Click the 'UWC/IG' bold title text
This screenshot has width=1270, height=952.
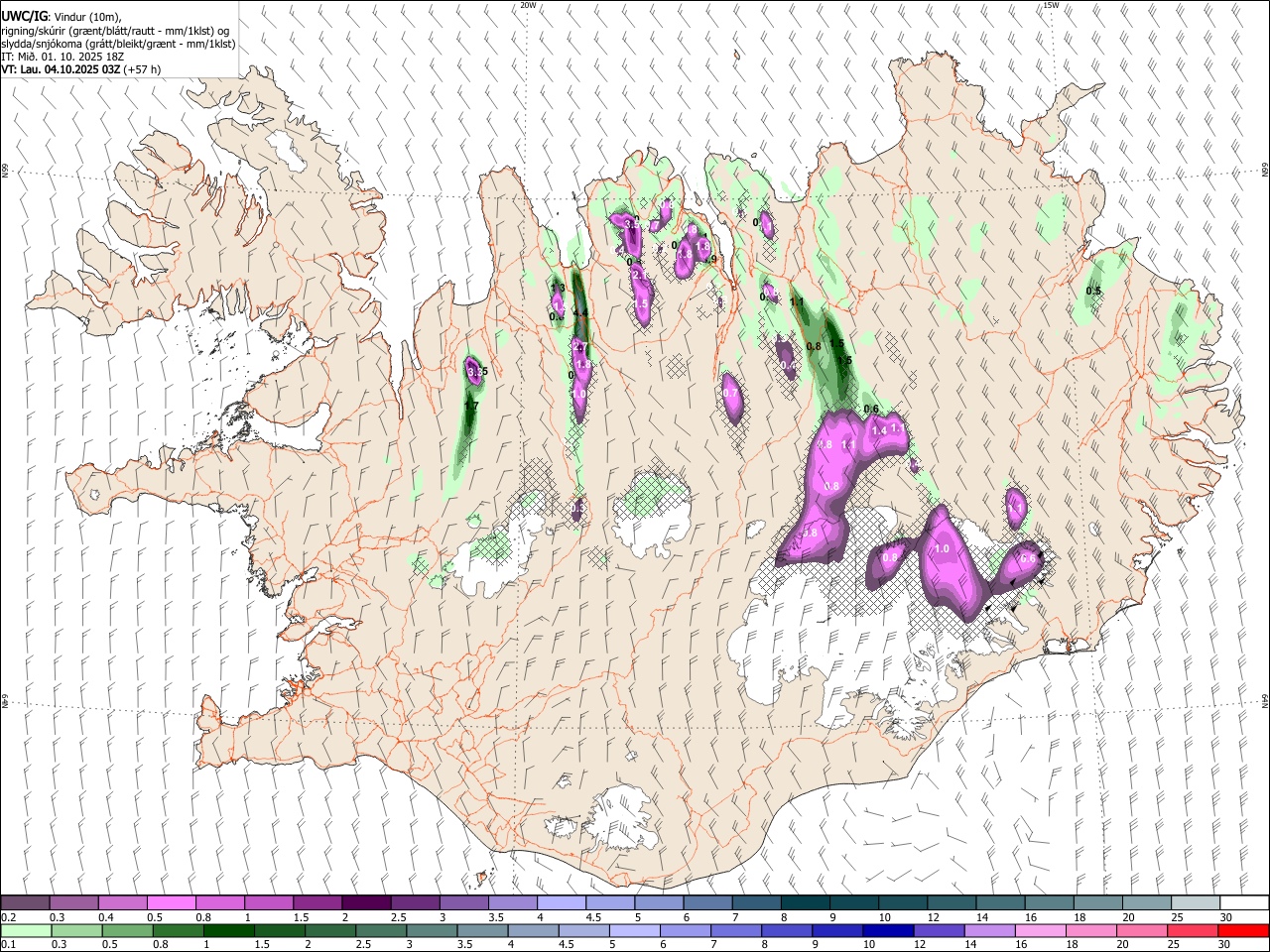[x=24, y=17]
